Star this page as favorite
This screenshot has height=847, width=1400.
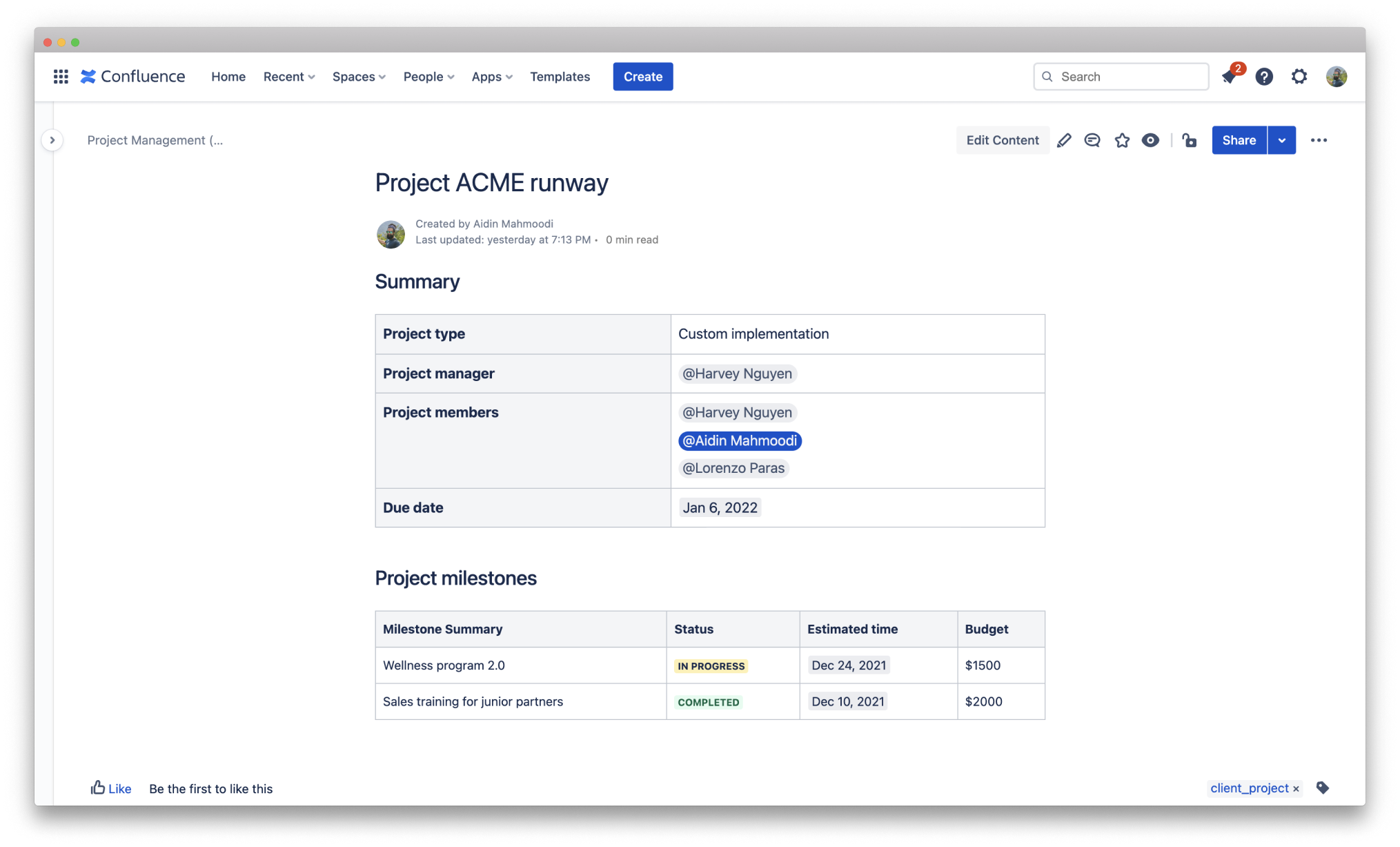coord(1122,140)
